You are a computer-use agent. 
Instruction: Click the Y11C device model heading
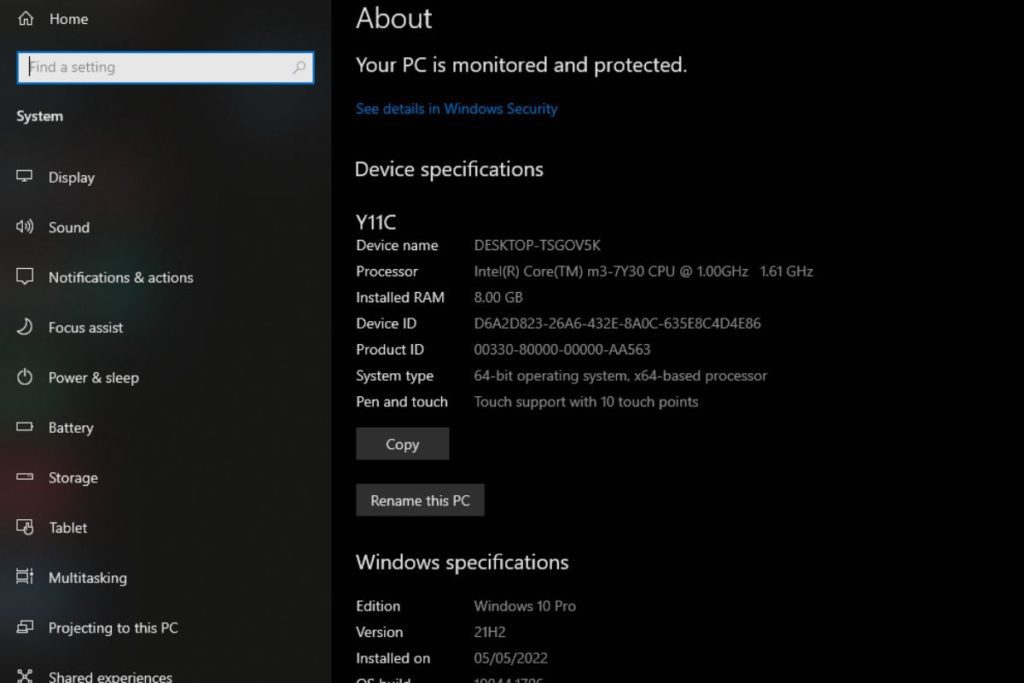(x=376, y=222)
